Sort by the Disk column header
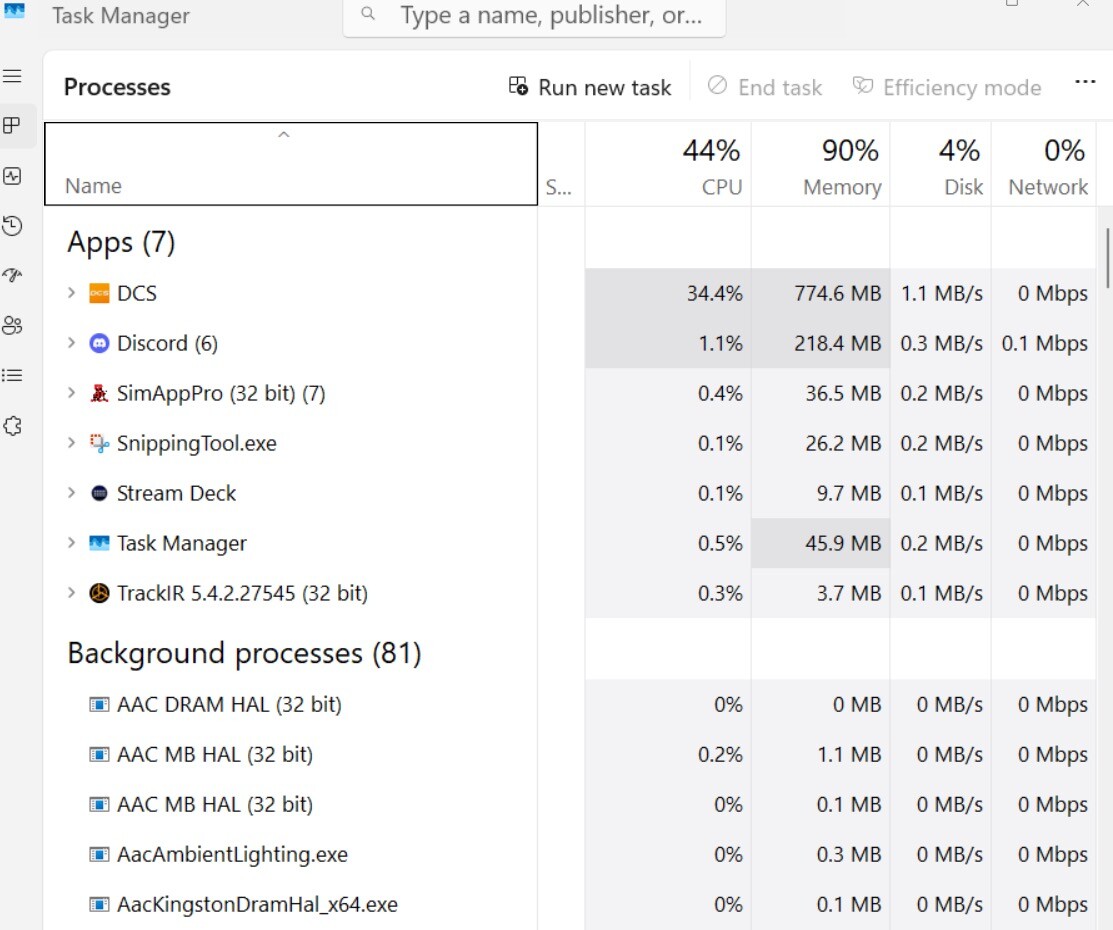Image resolution: width=1113 pixels, height=930 pixels. click(941, 164)
